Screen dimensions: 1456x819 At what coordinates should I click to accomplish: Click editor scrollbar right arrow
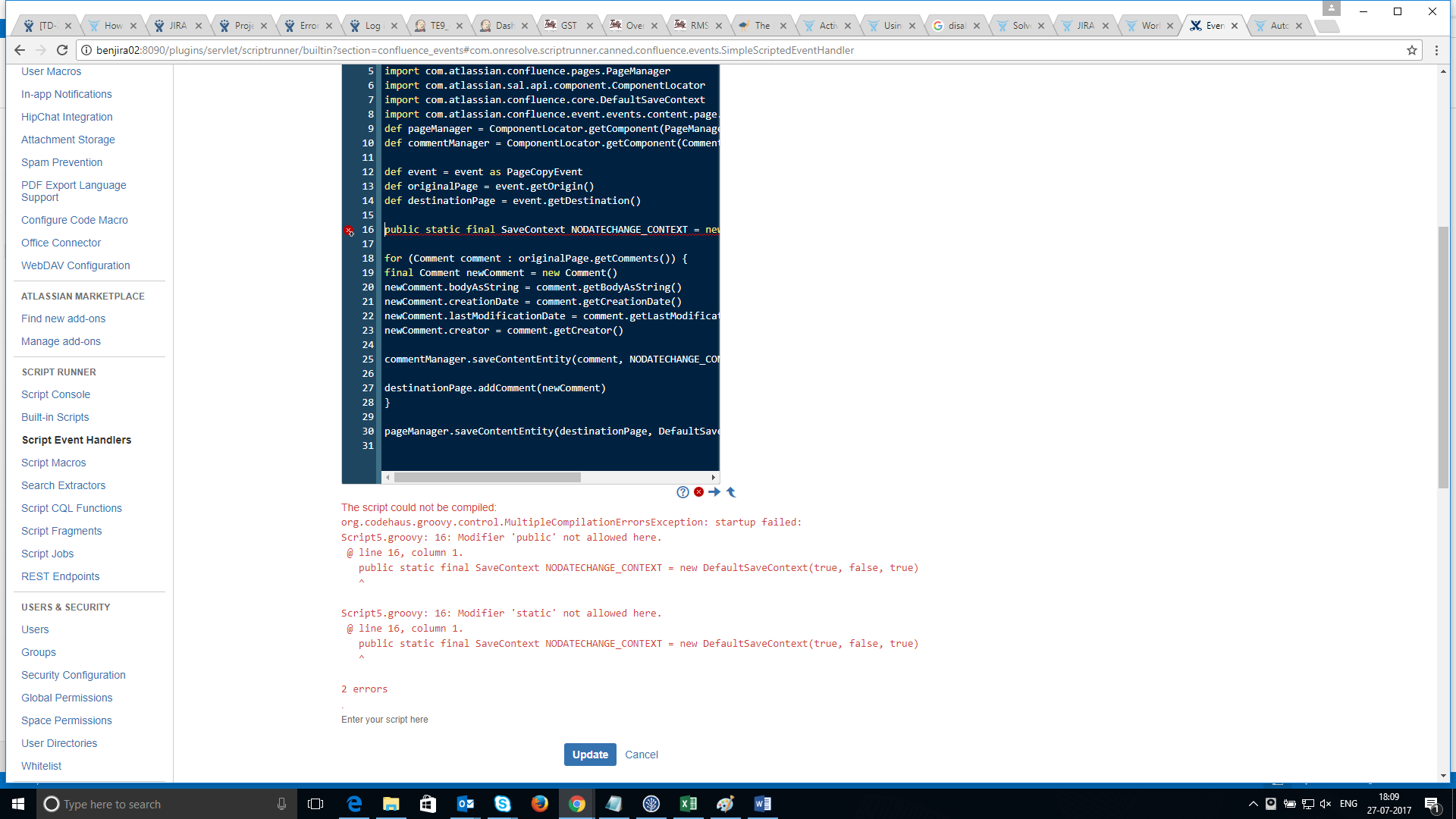[713, 478]
